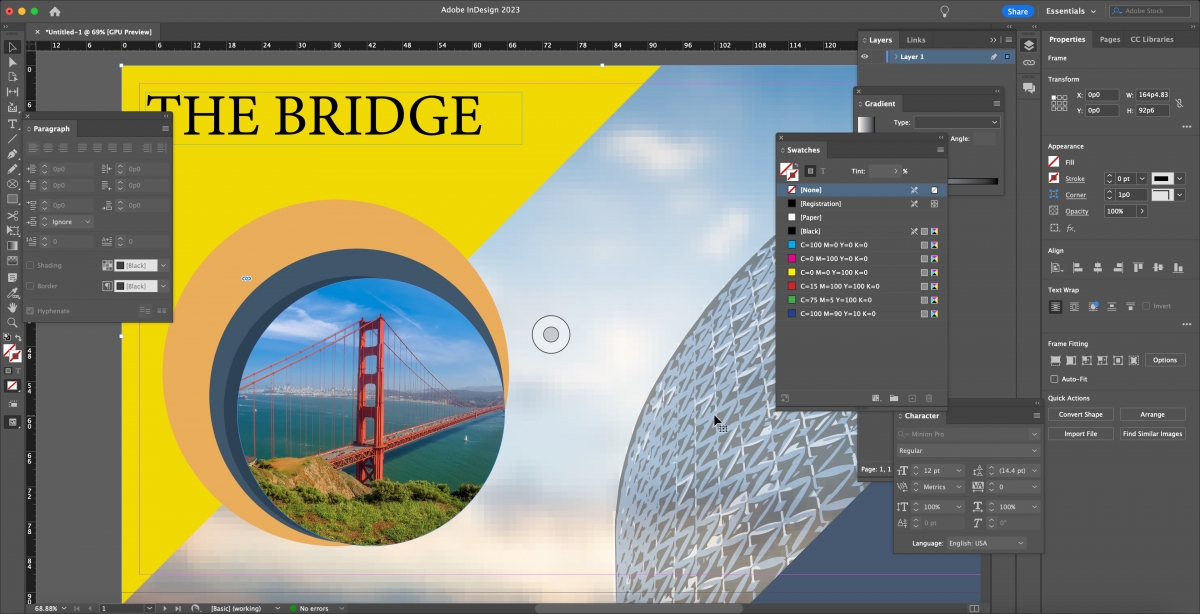
Task: Toggle the Border checkbox in Paragraph panel
Action: pos(30,286)
